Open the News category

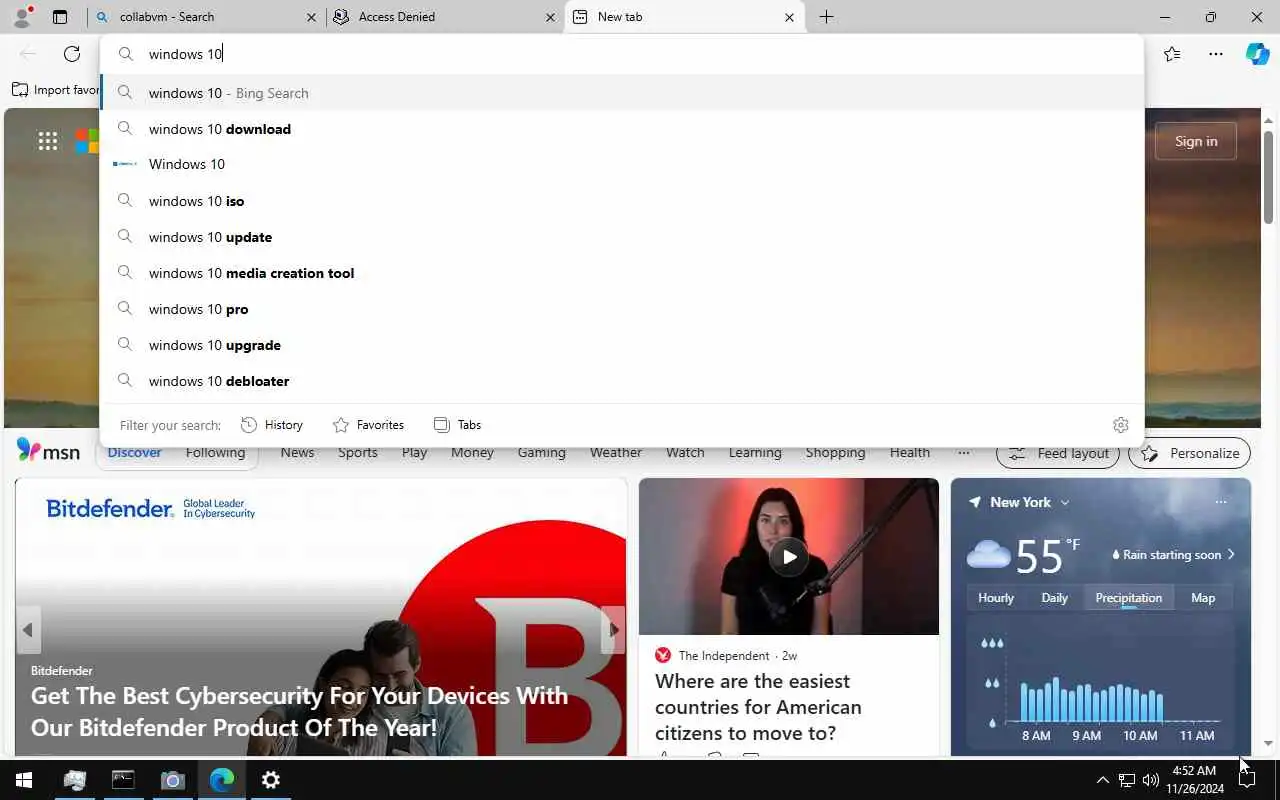tap(297, 453)
